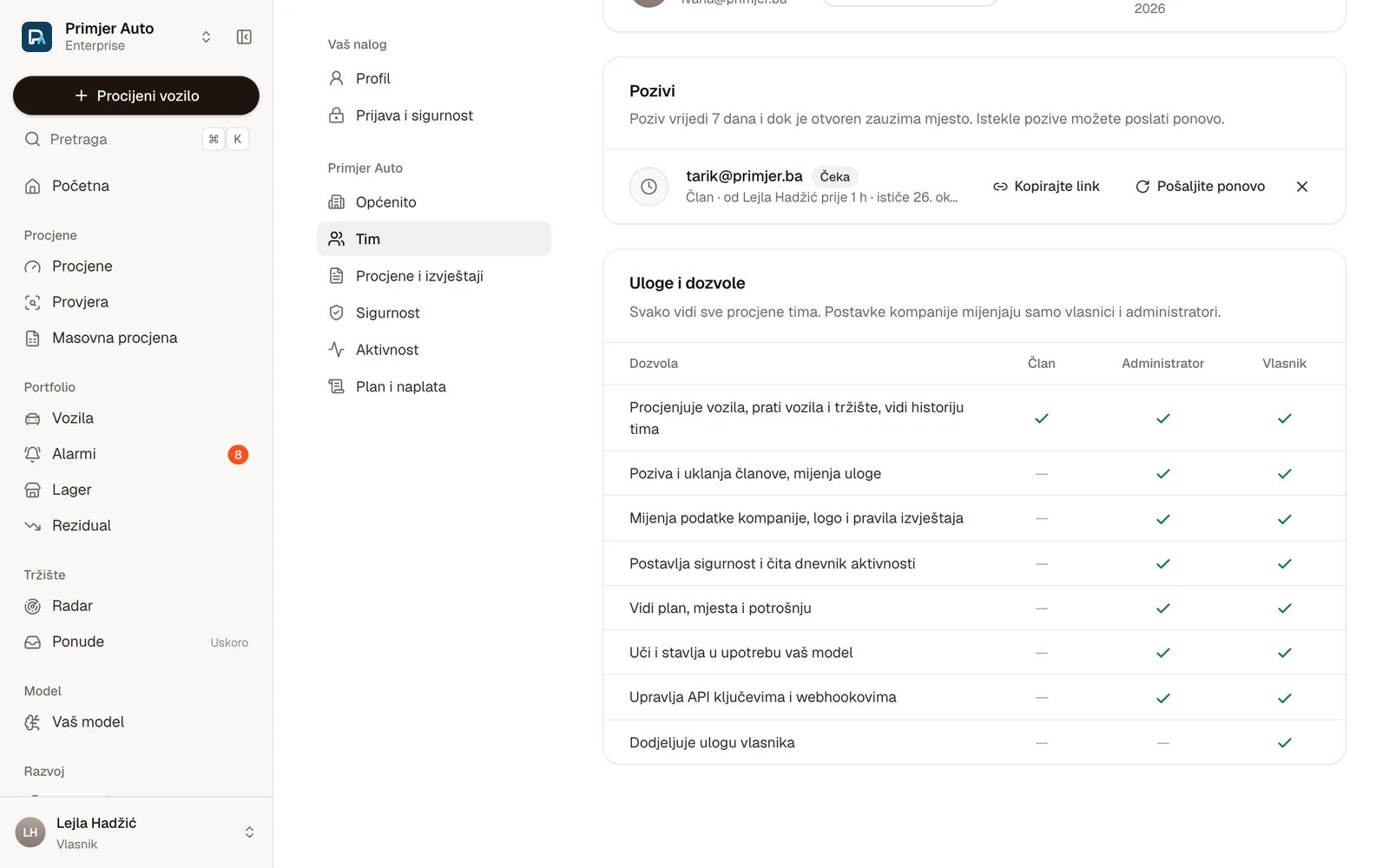Open the Rezidual section
The width and height of the screenshot is (1389, 868).
pyautogui.click(x=136, y=525)
